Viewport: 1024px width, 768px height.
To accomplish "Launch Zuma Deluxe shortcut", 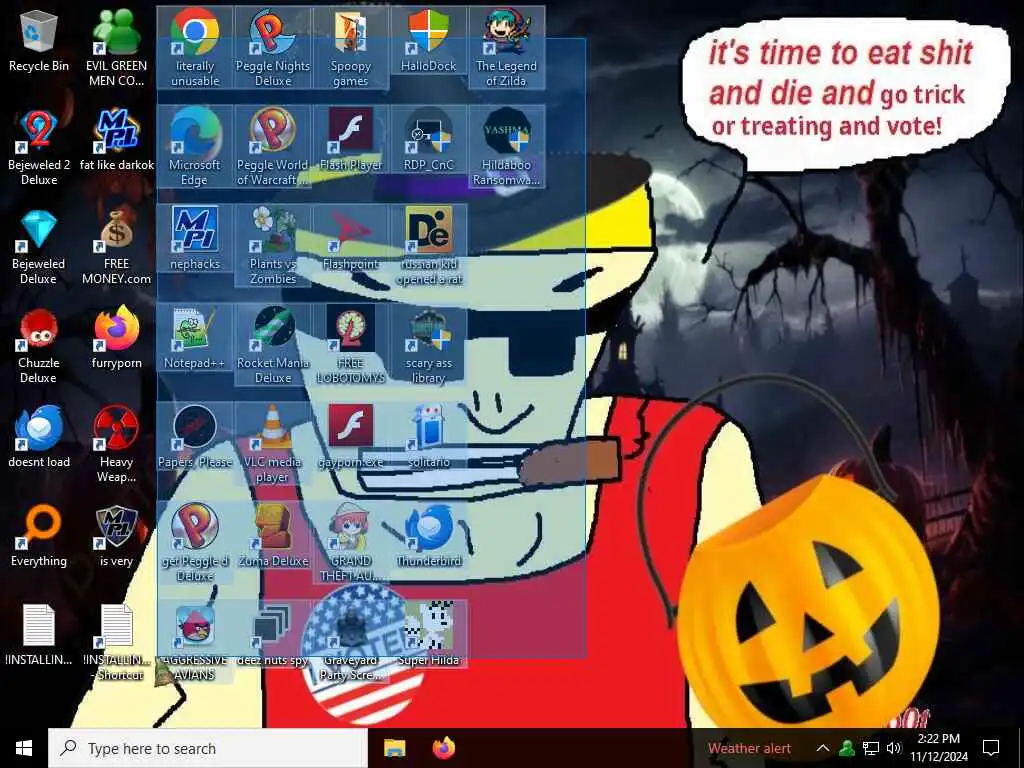I will tap(273, 537).
